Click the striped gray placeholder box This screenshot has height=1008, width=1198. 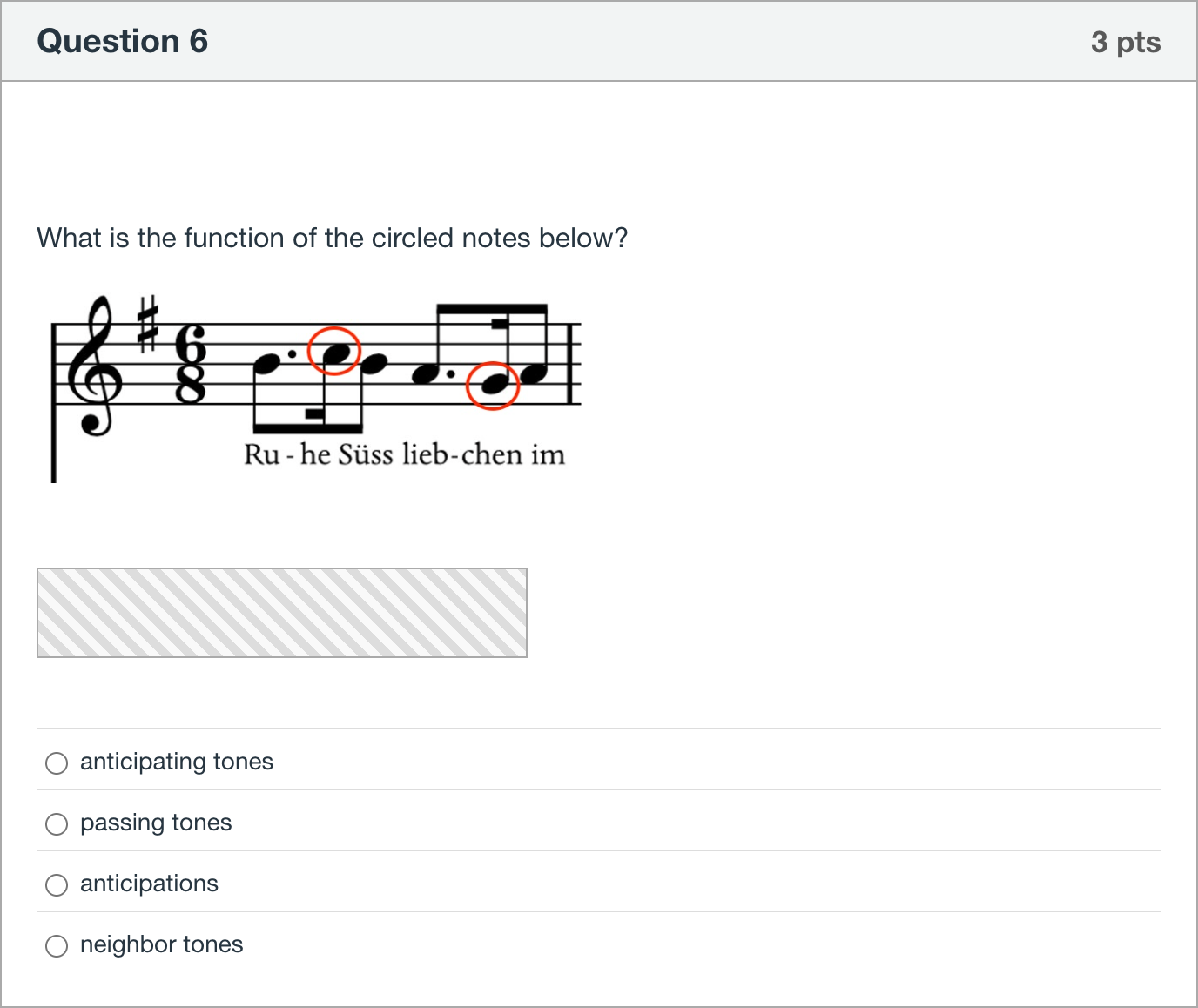(x=282, y=613)
